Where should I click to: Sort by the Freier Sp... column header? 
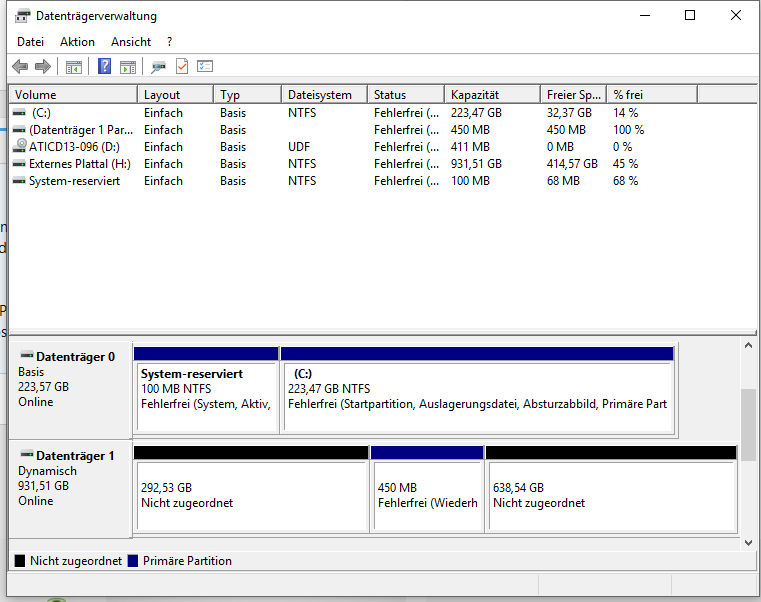point(574,95)
